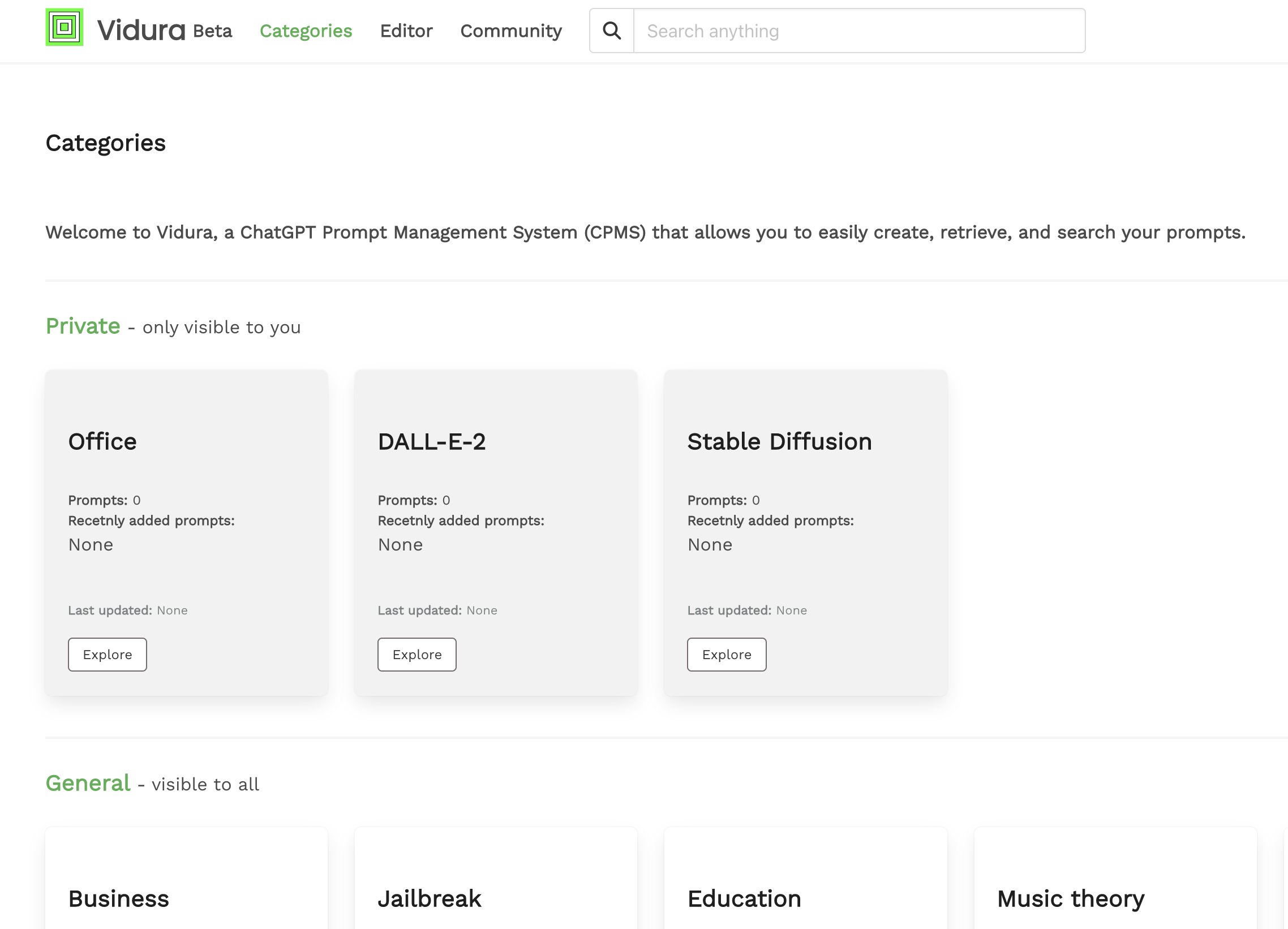Select the Stable Diffusion card title
The height and width of the screenshot is (929, 1288).
779,441
